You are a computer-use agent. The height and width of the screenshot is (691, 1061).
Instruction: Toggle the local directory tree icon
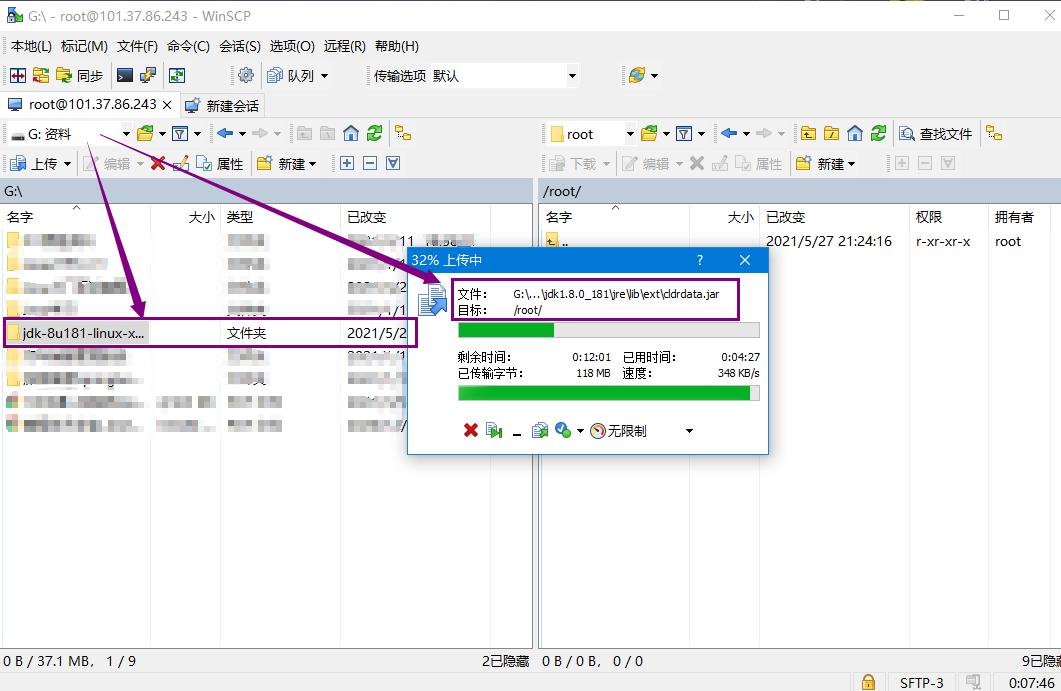coord(403,133)
